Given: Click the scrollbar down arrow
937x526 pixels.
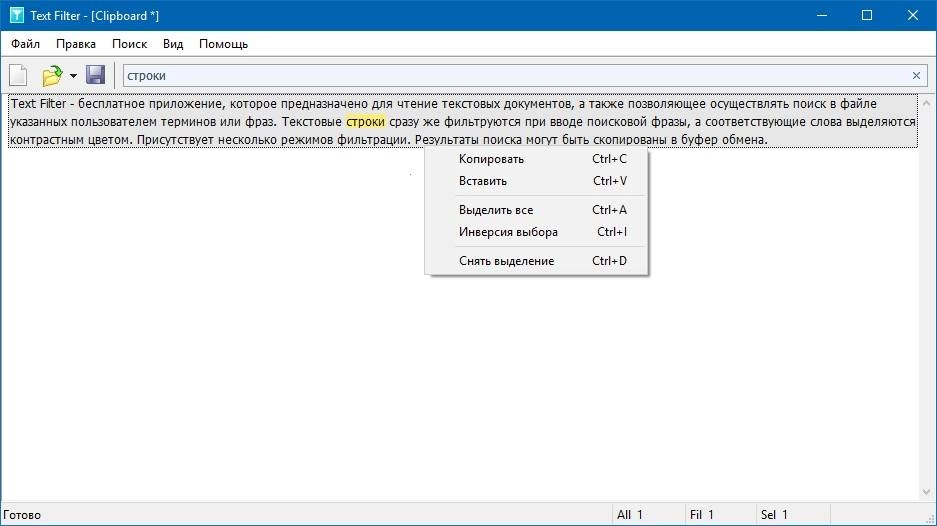Looking at the screenshot, I should coord(926,493).
